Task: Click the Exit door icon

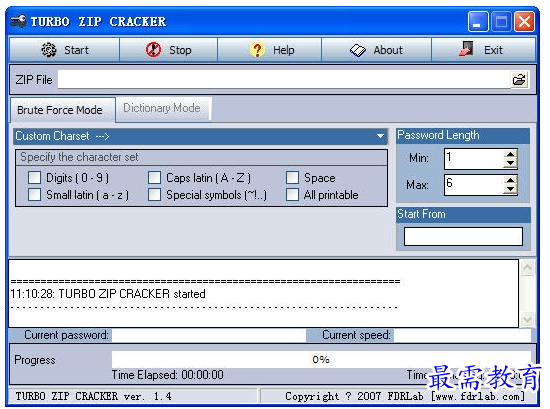Action: 466,49
